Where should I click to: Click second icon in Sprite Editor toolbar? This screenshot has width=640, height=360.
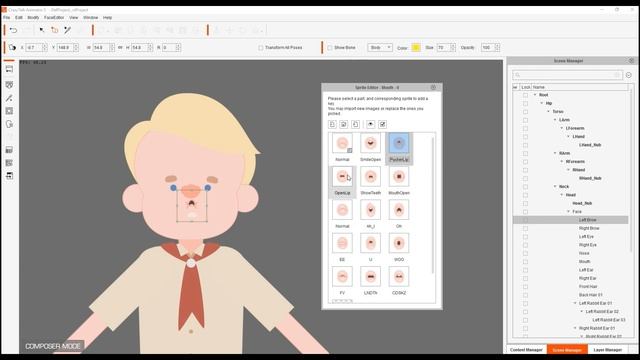[x=344, y=124]
